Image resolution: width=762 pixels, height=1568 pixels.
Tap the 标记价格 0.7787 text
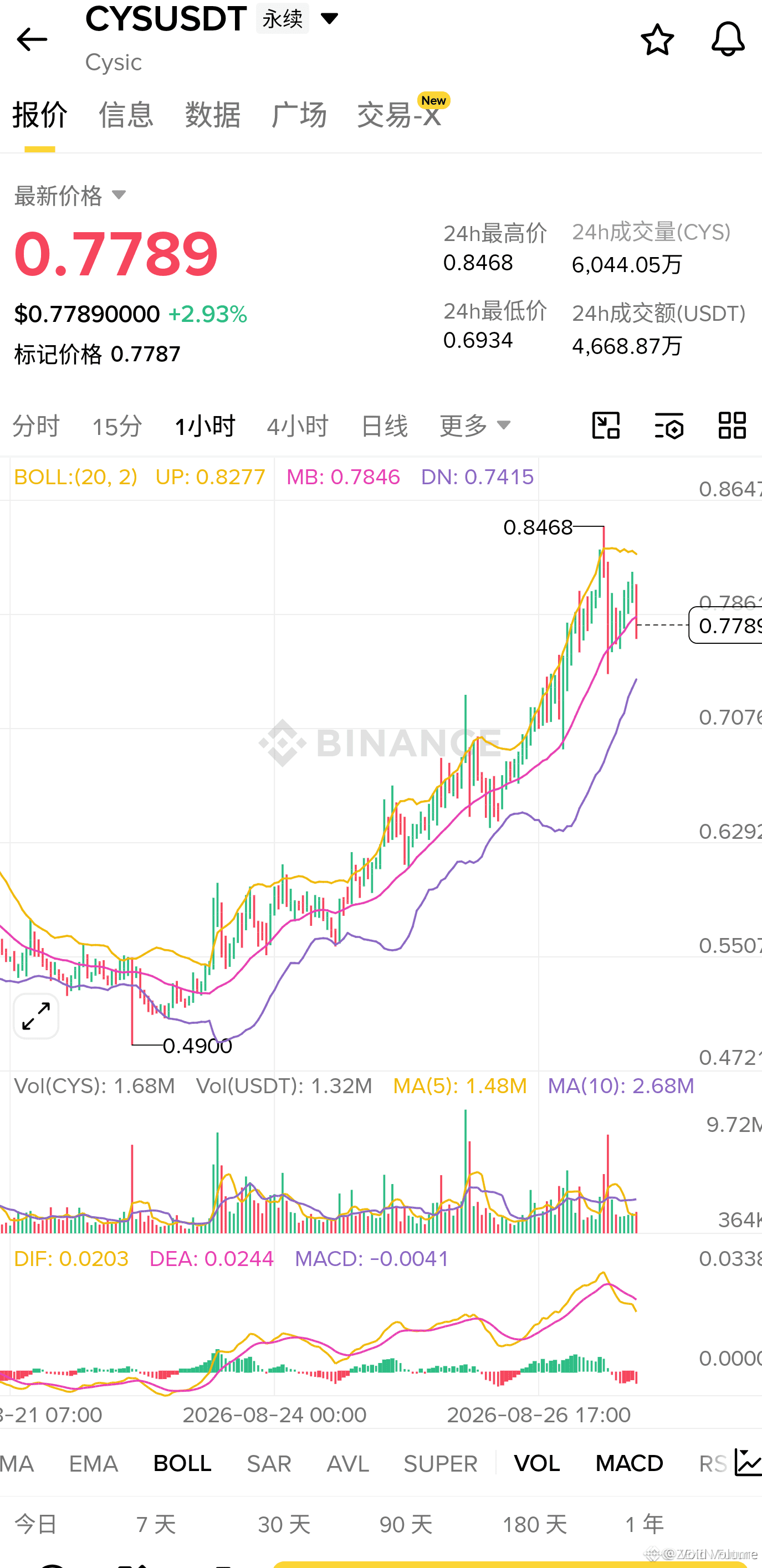(x=98, y=354)
